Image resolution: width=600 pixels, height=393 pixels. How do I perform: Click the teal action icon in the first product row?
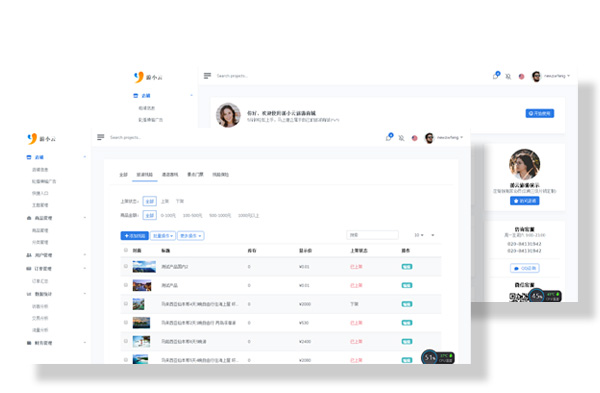coord(407,267)
